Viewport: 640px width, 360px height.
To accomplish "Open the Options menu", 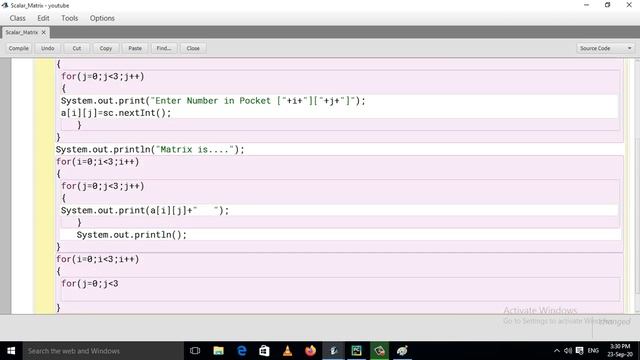I will click(x=102, y=18).
